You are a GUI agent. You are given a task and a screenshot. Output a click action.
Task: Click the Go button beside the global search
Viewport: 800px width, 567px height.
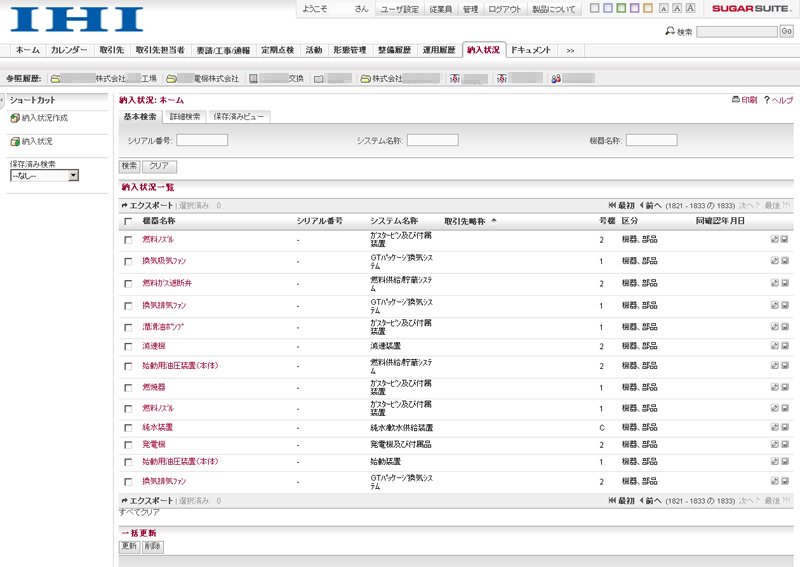click(787, 32)
